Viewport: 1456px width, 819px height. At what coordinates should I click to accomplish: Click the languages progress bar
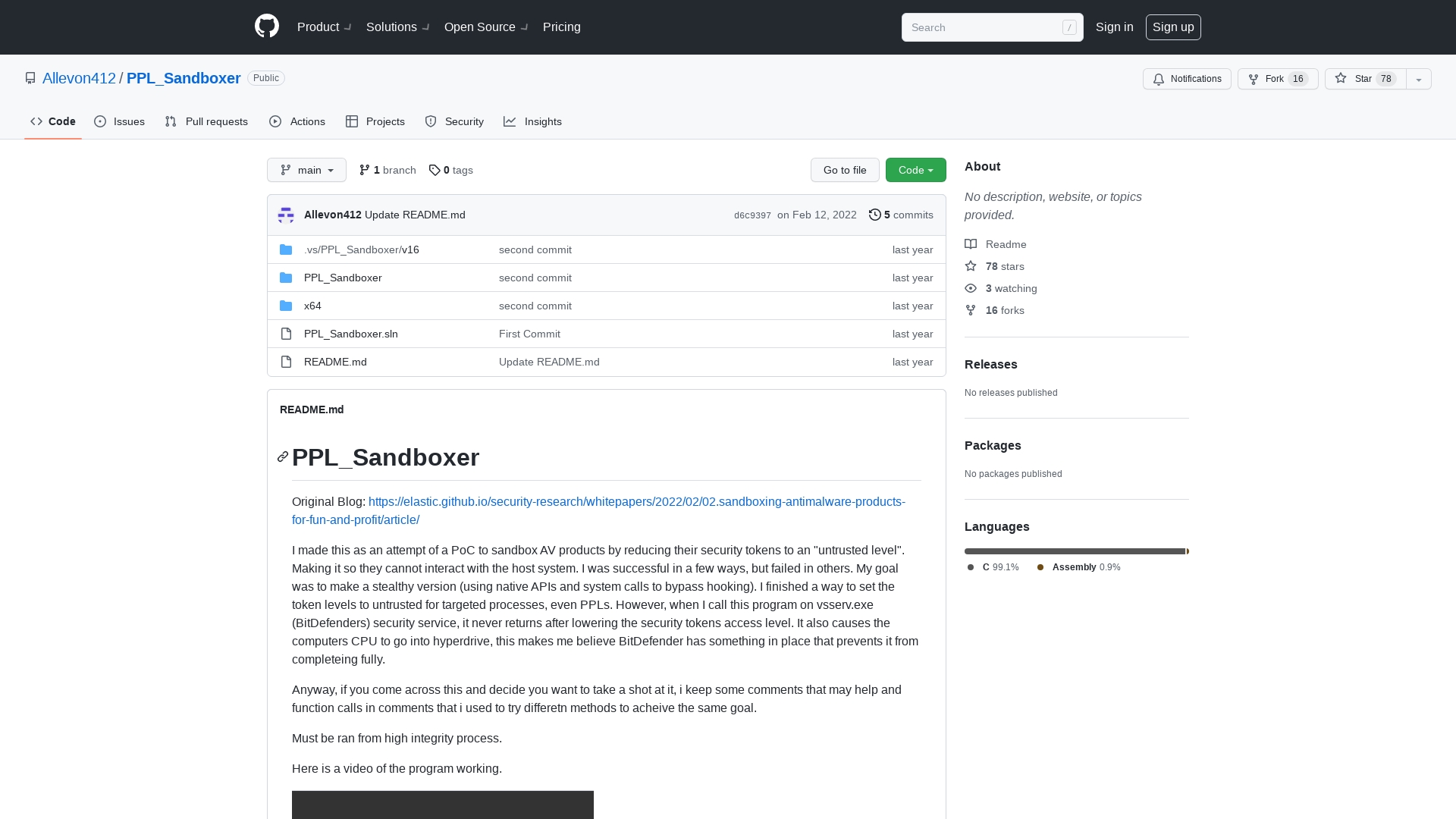[1077, 551]
